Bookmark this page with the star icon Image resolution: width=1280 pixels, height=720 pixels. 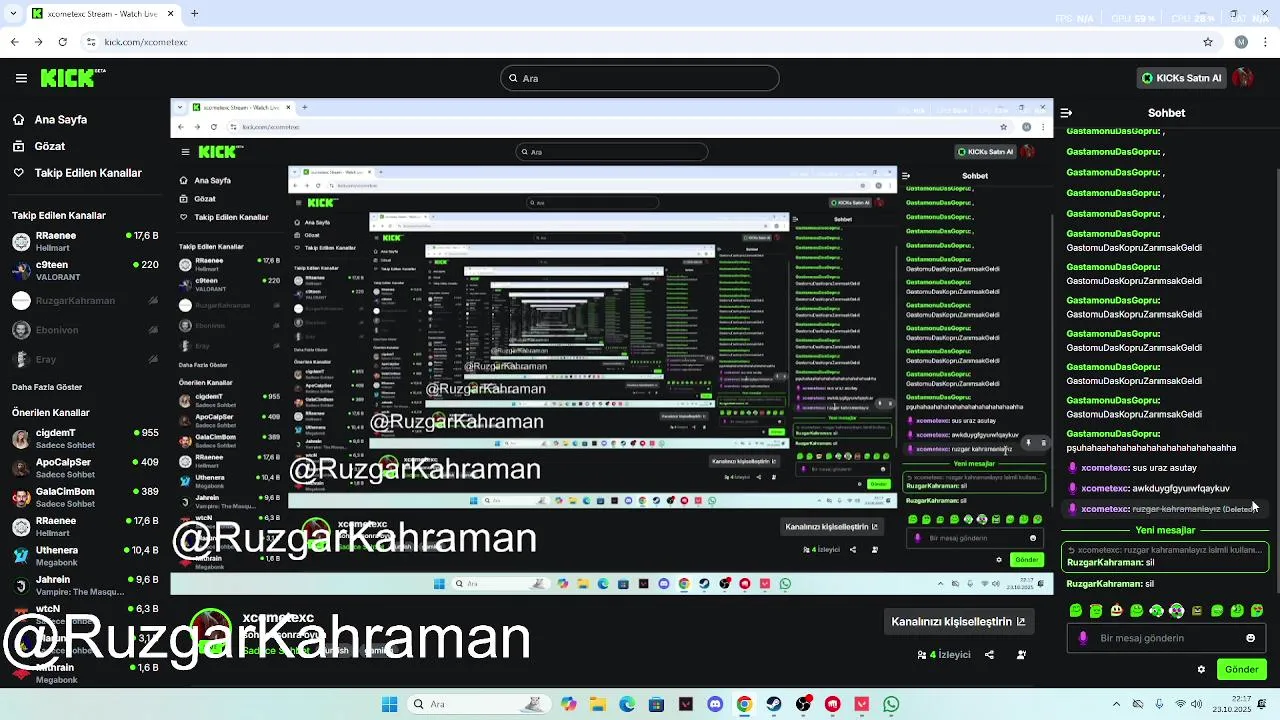(x=1208, y=42)
